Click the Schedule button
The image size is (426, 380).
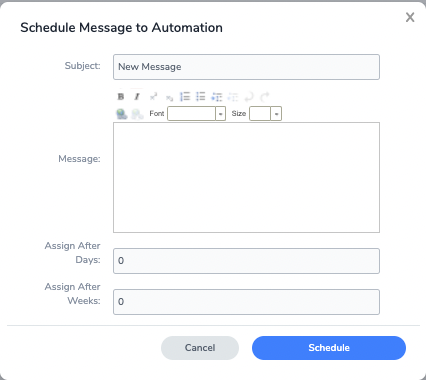[329, 348]
